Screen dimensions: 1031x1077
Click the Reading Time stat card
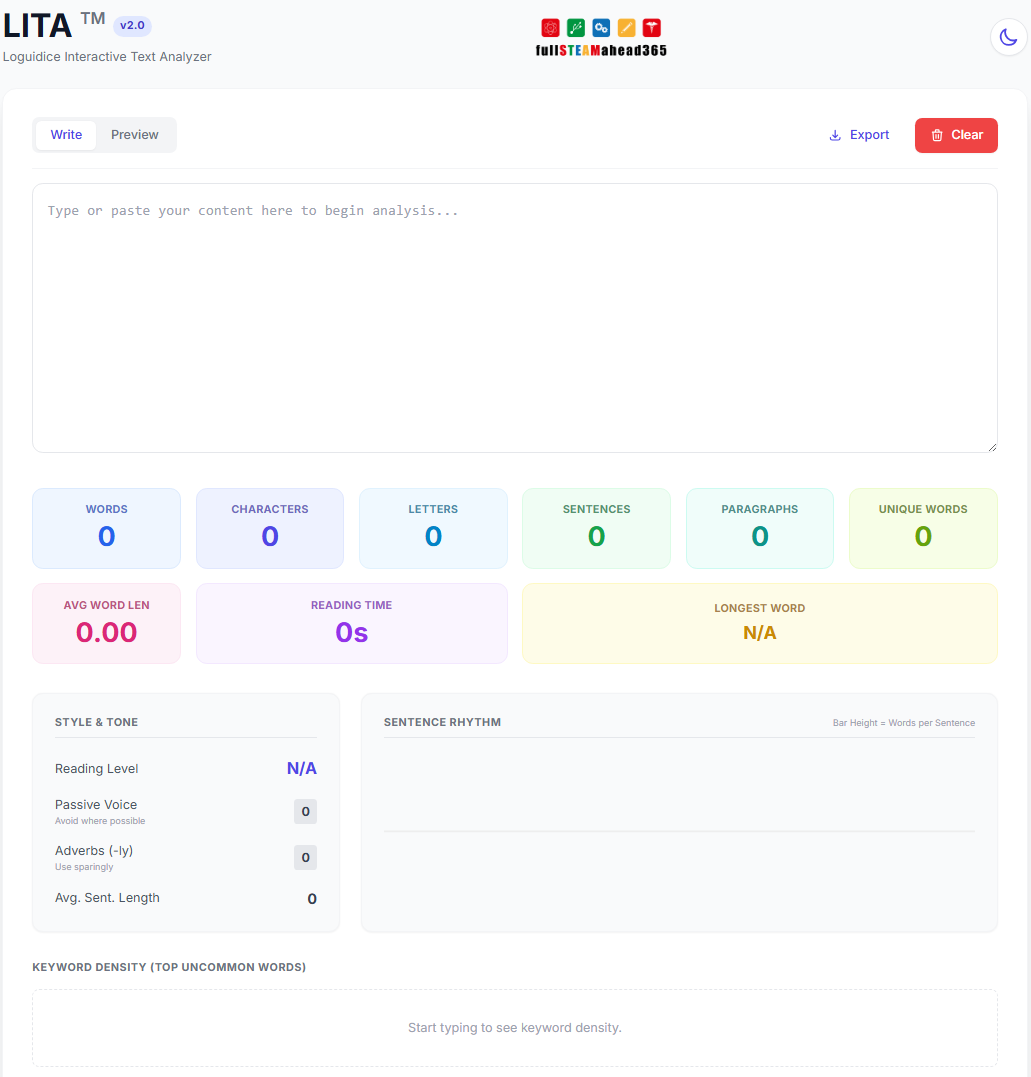[352, 624]
